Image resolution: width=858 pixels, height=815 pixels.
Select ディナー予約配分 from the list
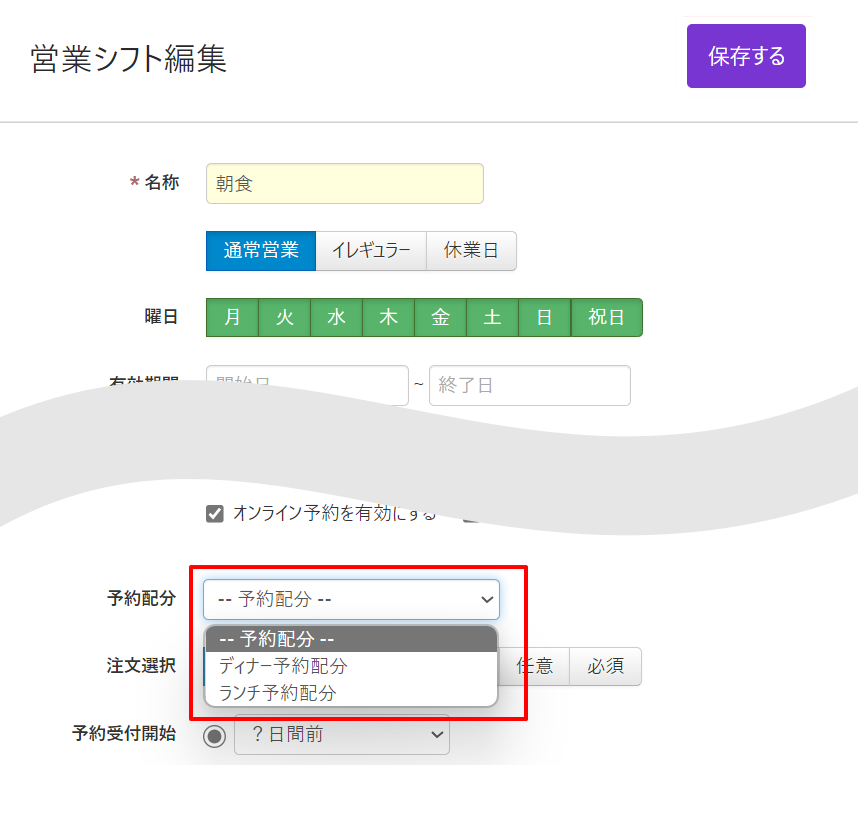283,666
